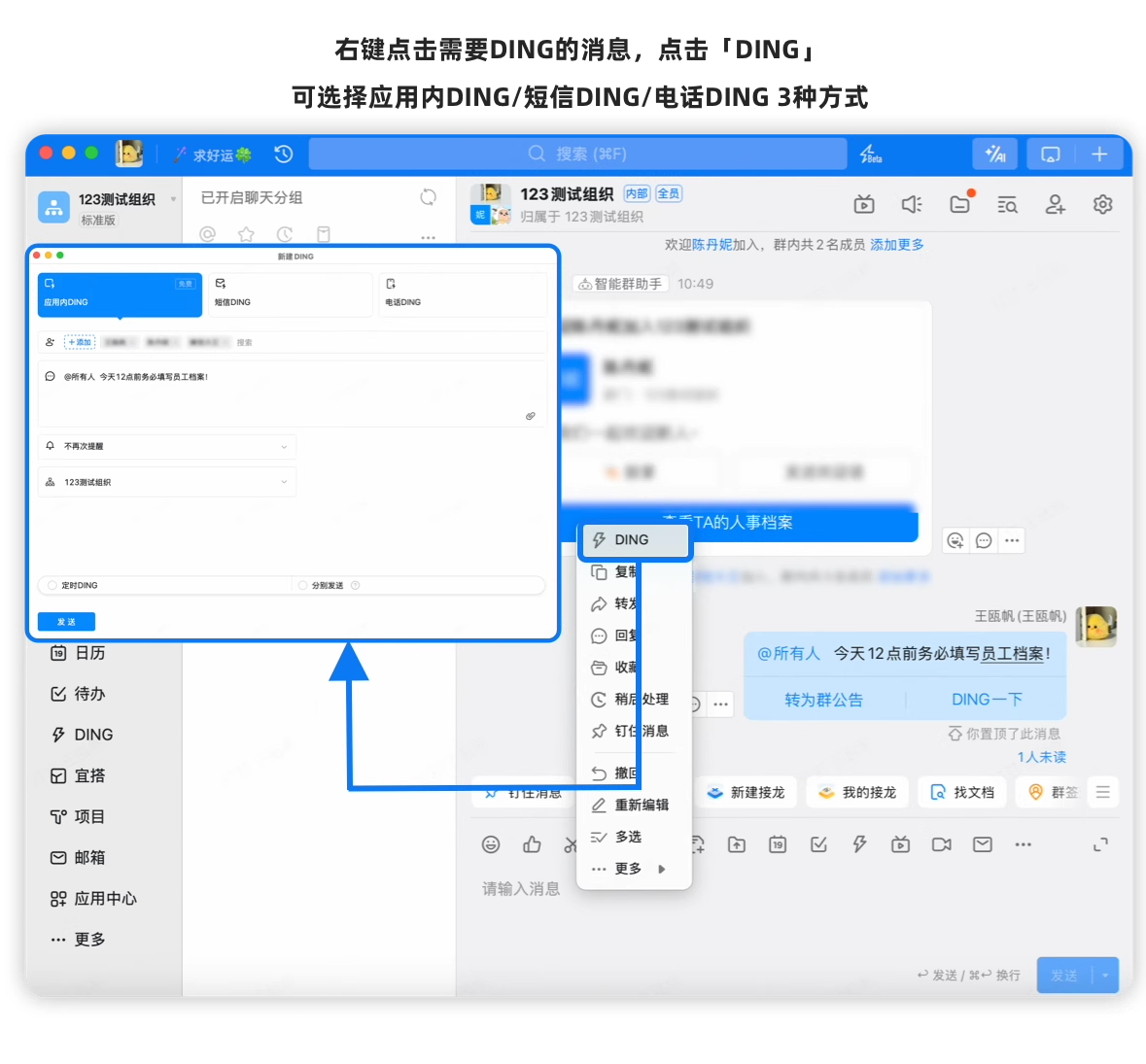
Task: Click add member icon in chat header
Action: 1055,205
